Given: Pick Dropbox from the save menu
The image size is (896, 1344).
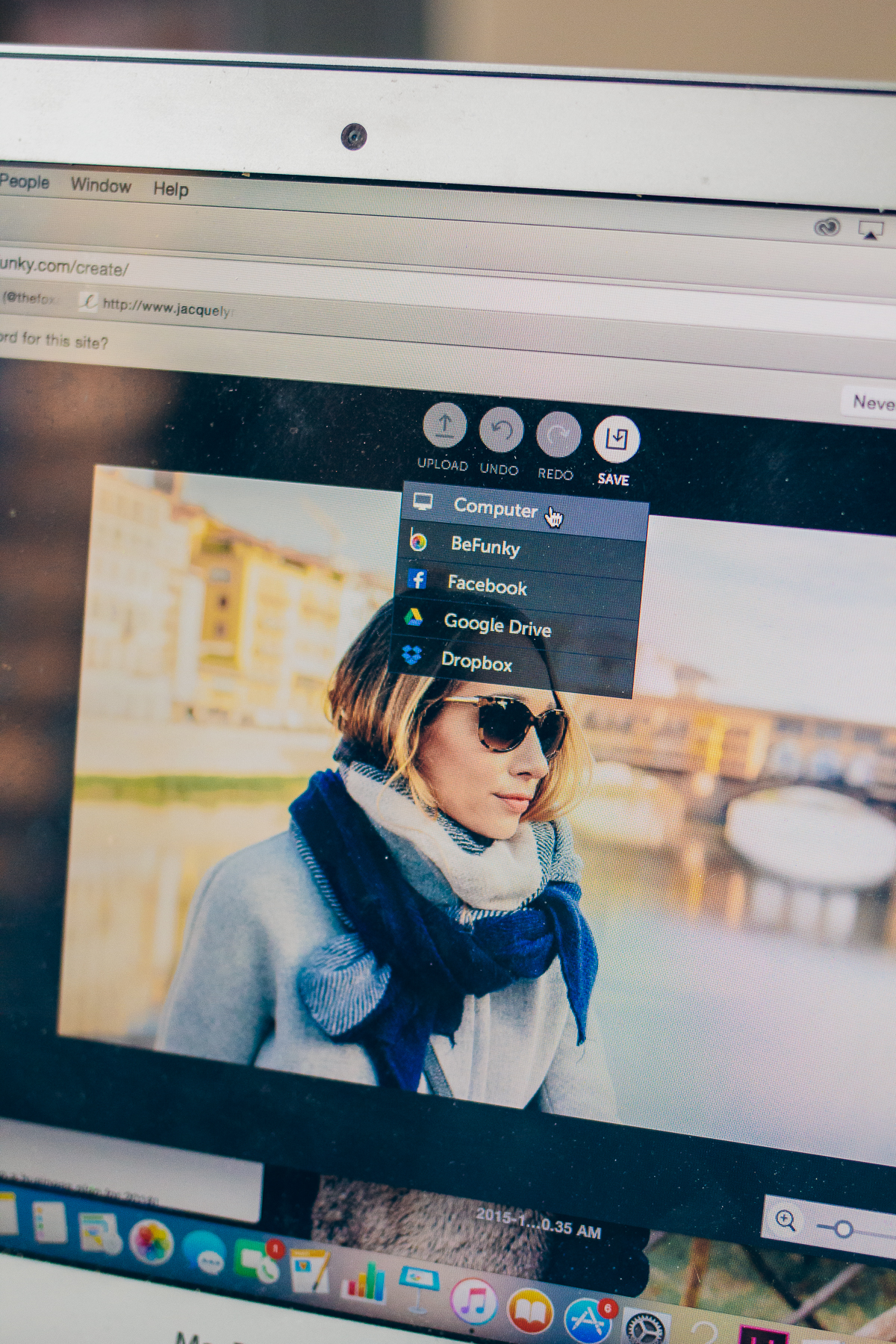Looking at the screenshot, I should tap(511, 663).
